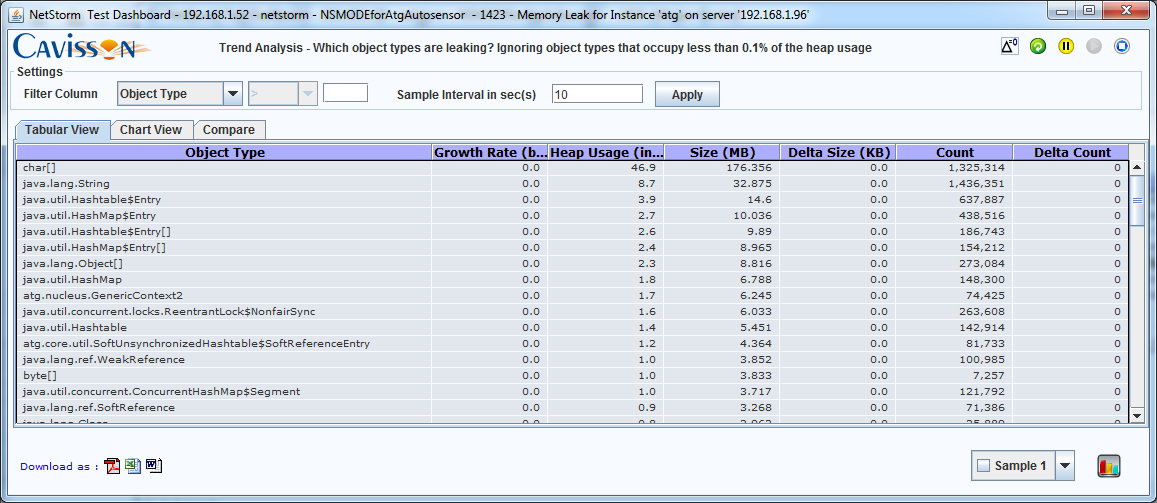Viewport: 1157px width, 503px height.
Task: Download the report as Excel
Action: click(x=133, y=466)
